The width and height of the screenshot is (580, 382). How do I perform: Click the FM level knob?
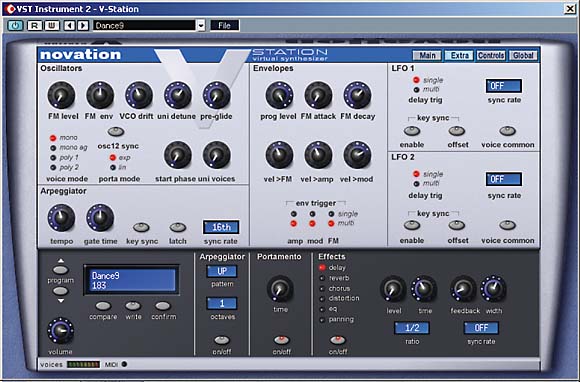tap(61, 95)
